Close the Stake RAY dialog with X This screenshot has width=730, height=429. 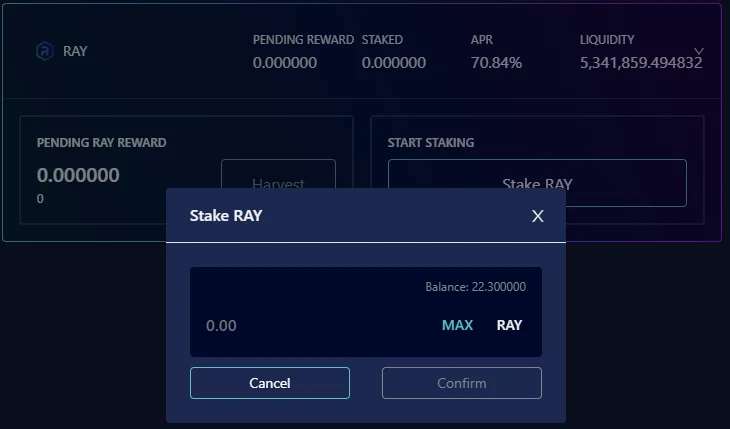pos(538,216)
